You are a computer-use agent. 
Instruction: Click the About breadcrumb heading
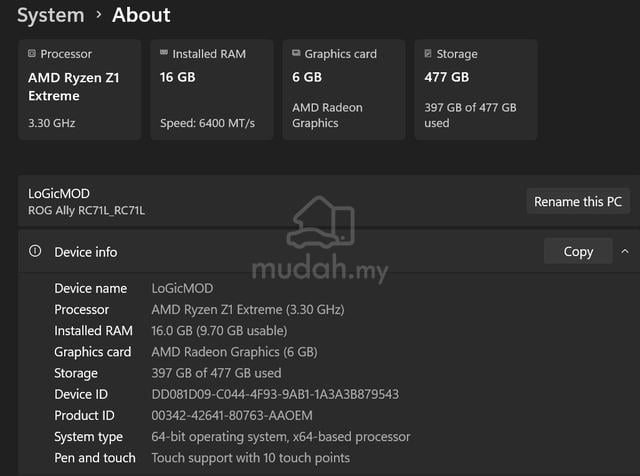click(141, 16)
